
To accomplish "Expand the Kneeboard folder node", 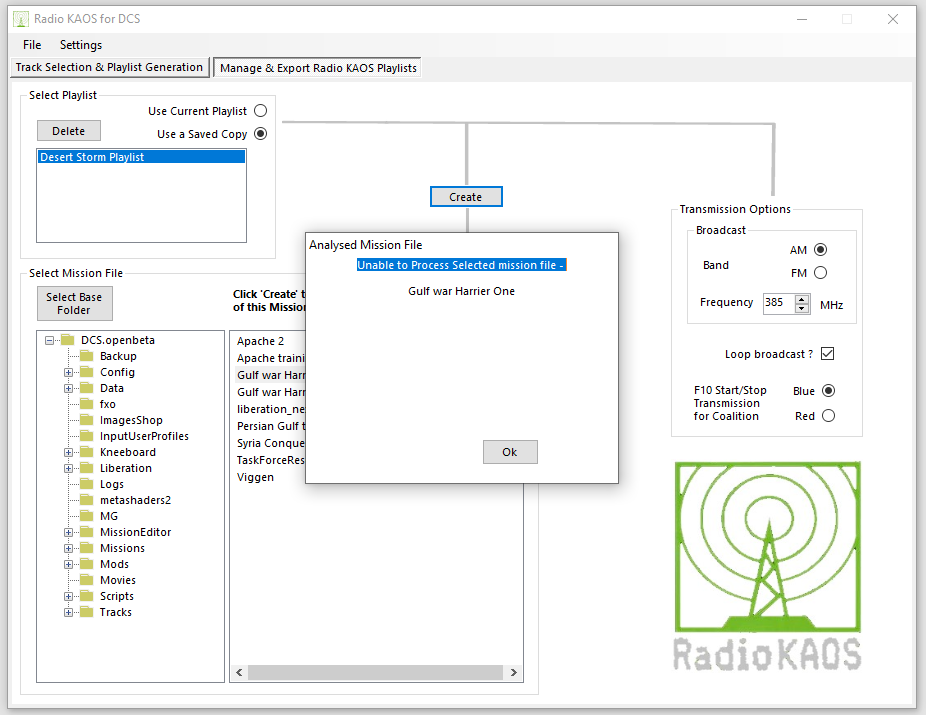I will [69, 452].
